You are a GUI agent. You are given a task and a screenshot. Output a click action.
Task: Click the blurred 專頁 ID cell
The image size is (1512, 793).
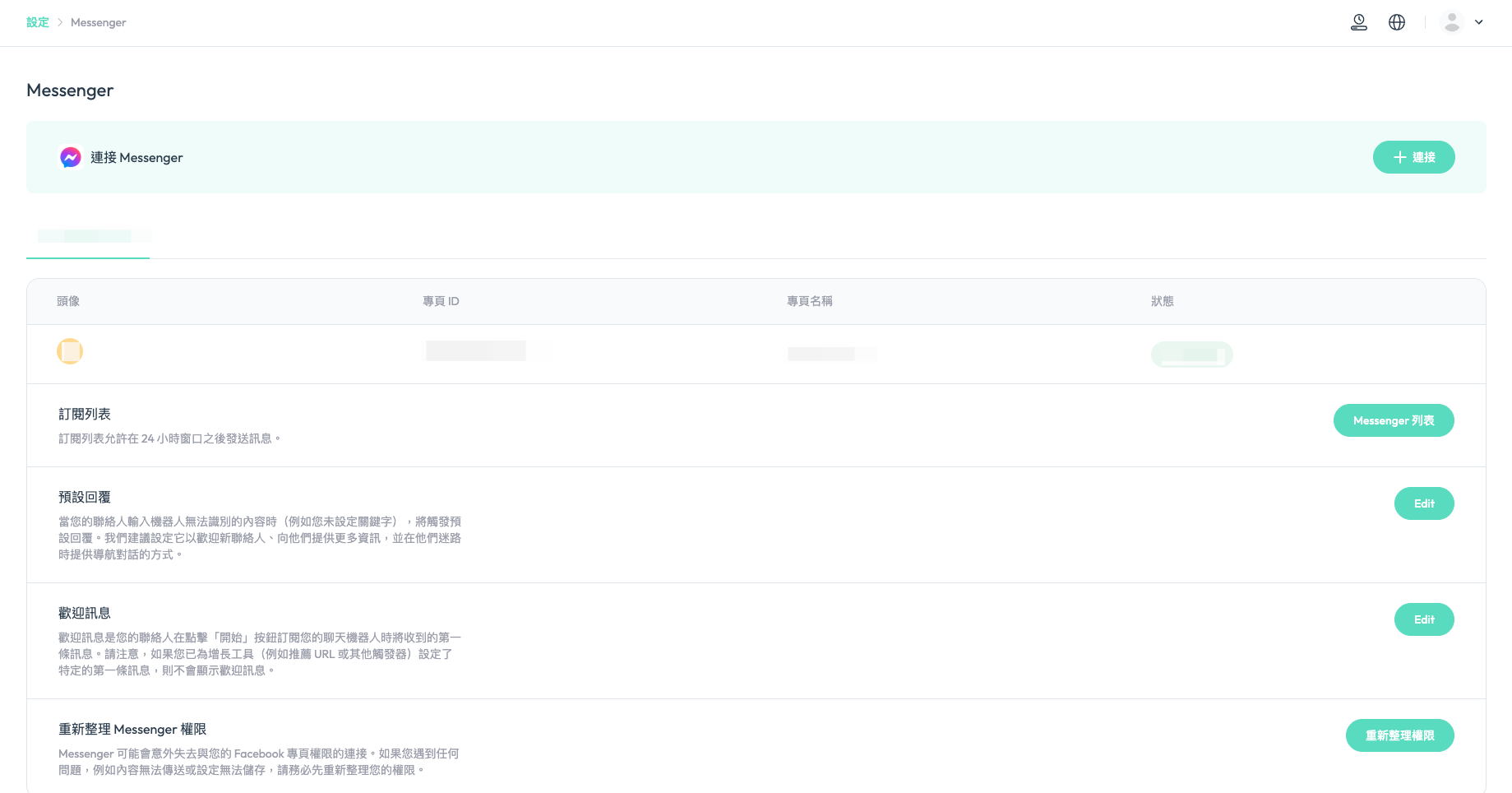[x=476, y=351]
